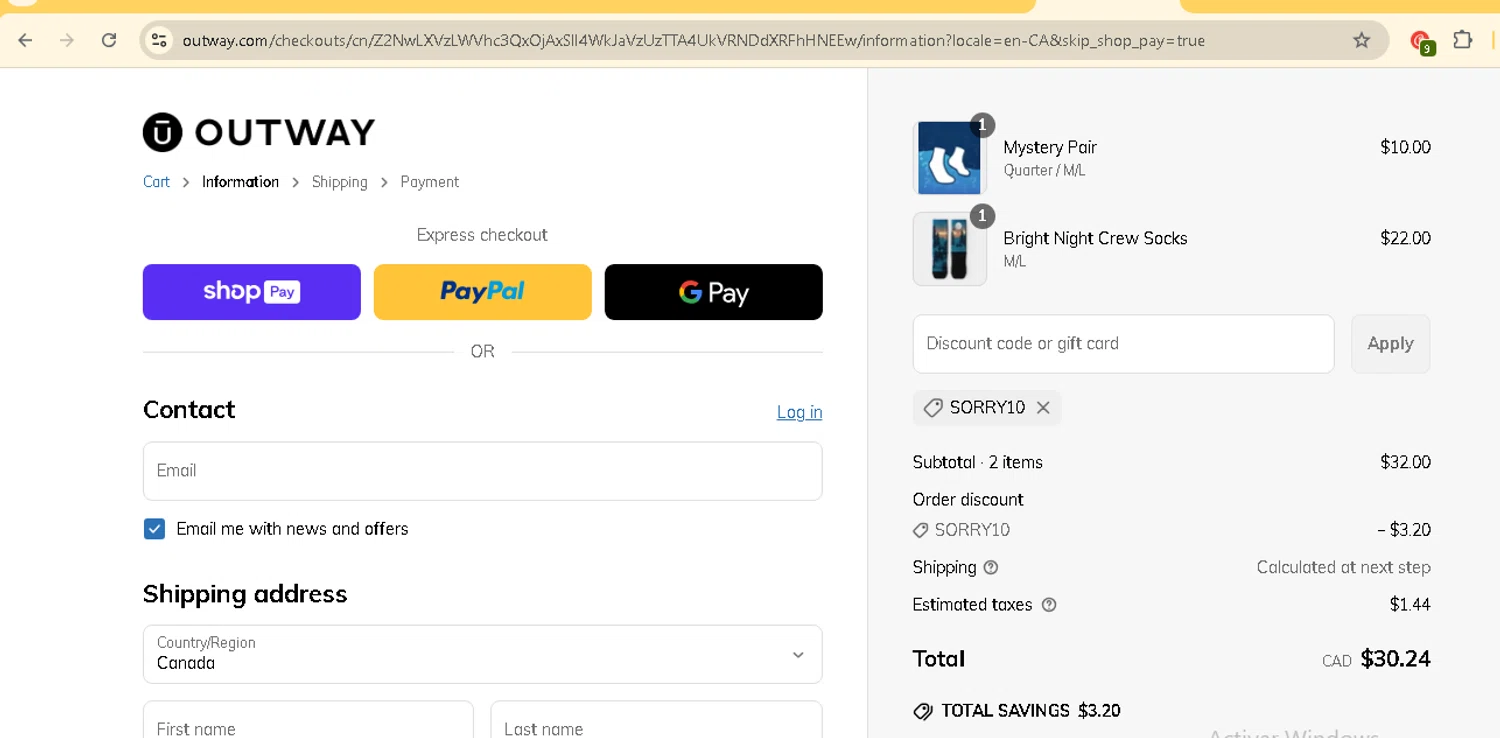Go forward with the browser forward arrow
The image size is (1500, 738).
point(67,40)
